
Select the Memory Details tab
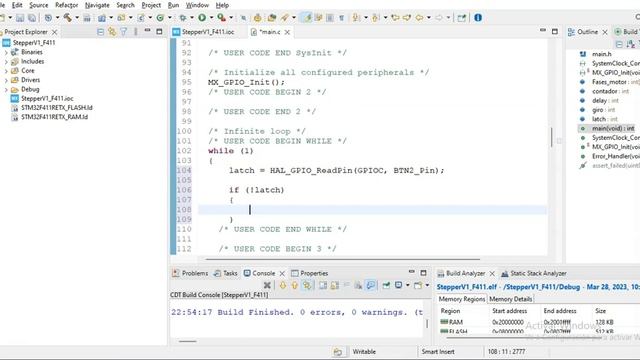511,299
